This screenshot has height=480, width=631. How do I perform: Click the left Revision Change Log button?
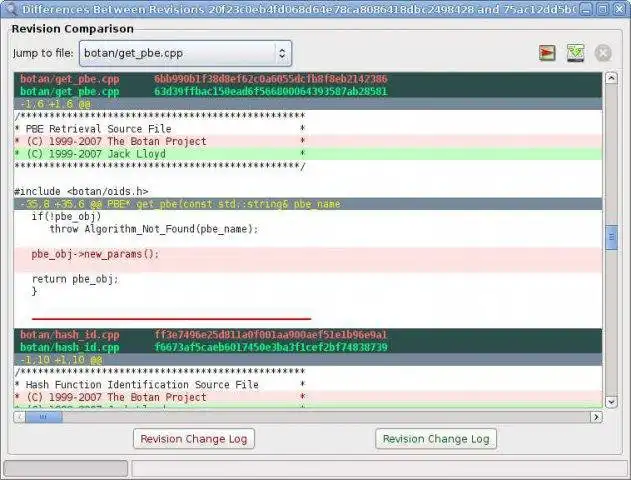pos(194,439)
